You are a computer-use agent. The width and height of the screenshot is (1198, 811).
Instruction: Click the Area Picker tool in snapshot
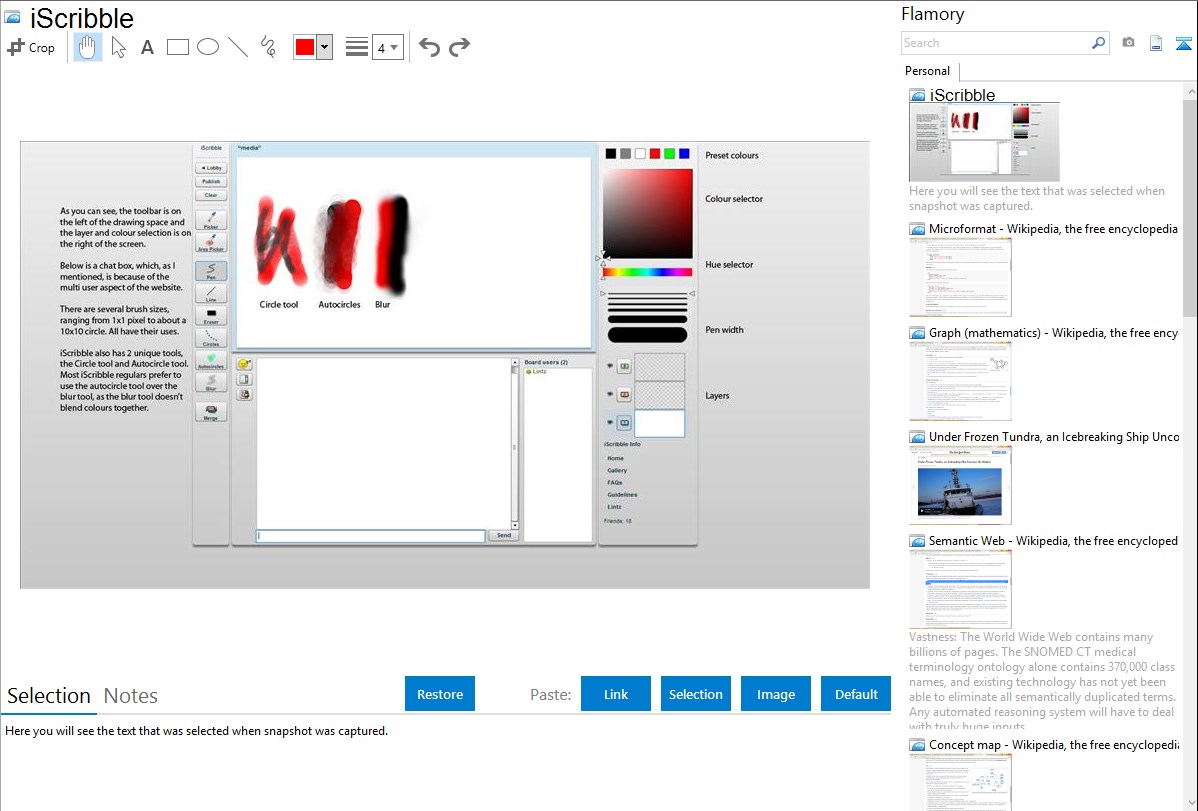pos(211,242)
